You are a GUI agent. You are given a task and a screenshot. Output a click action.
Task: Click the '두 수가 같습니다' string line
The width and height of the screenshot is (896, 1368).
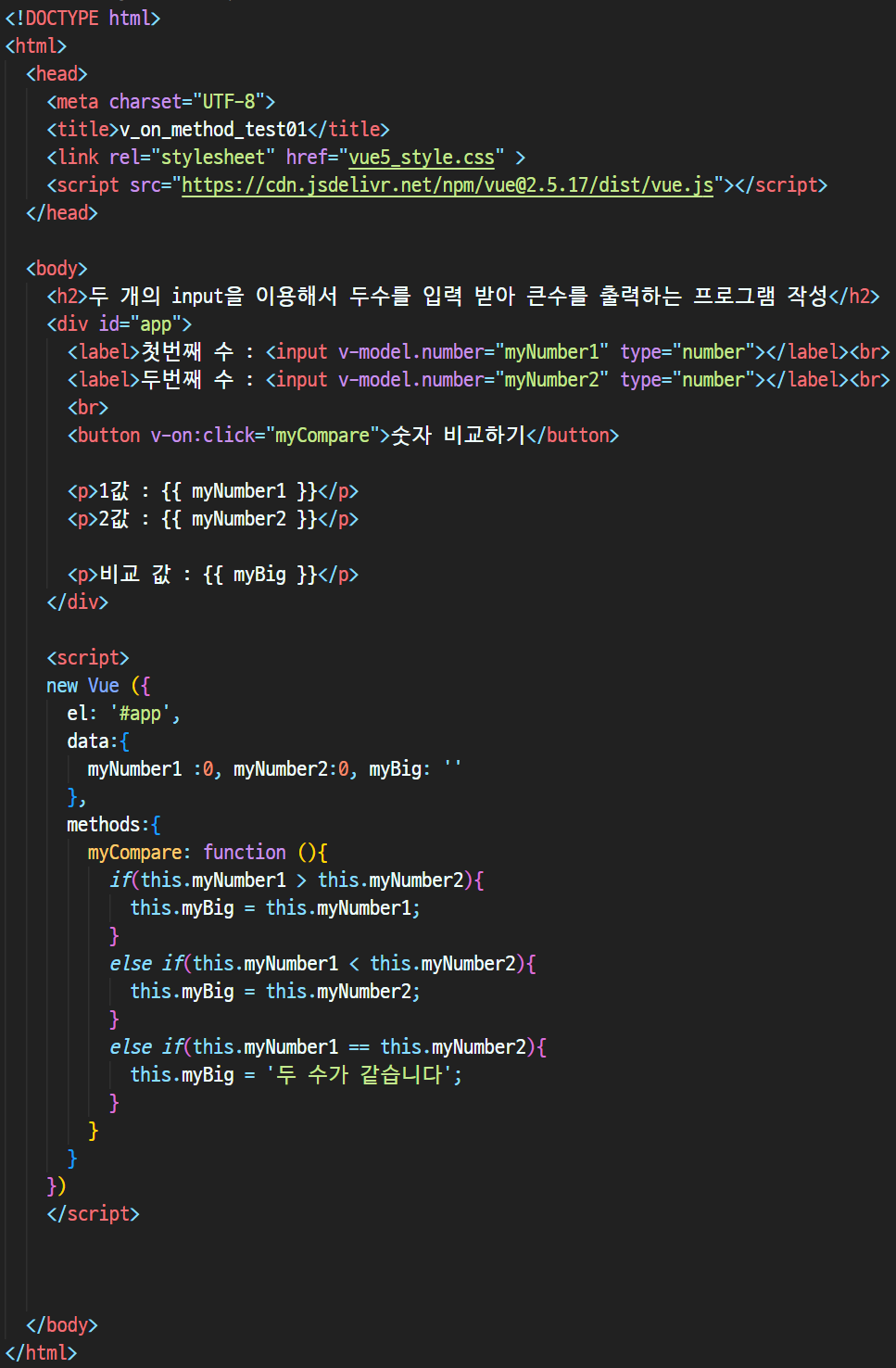(297, 1075)
